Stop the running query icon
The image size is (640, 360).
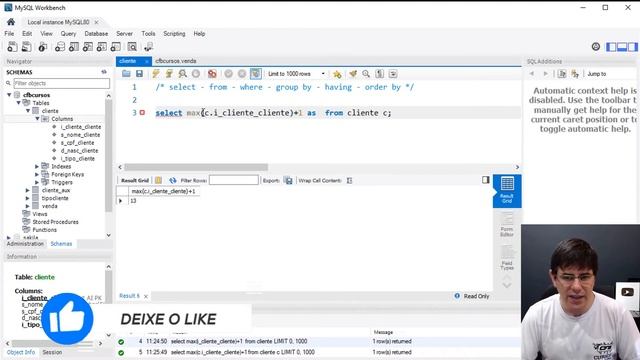click(196, 74)
